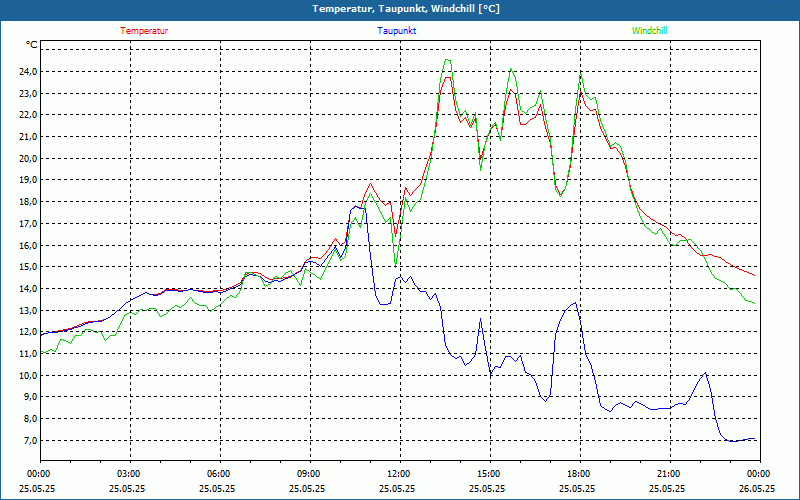Click the 21:00 time axis label

click(667, 474)
